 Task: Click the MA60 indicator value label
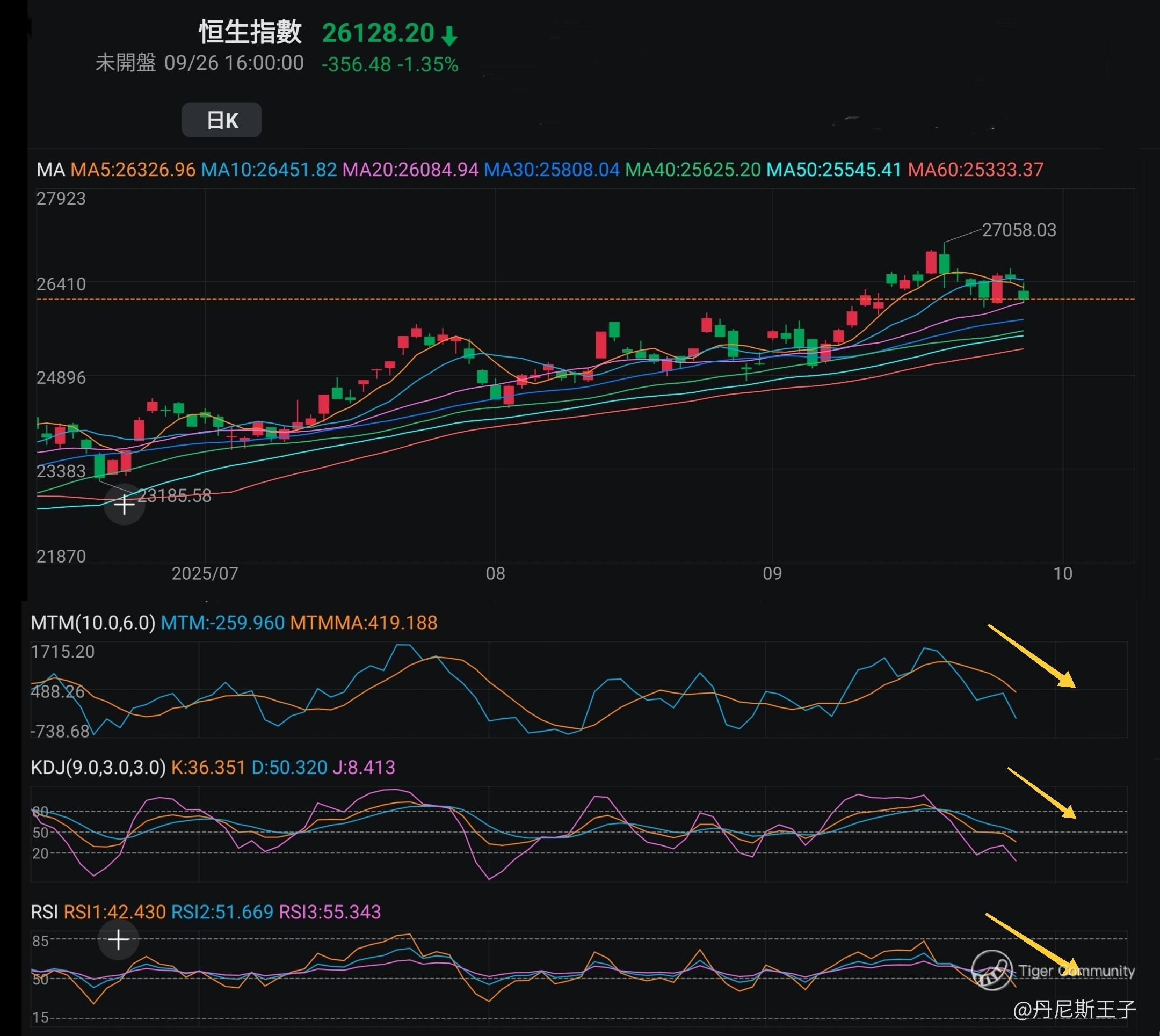click(975, 170)
